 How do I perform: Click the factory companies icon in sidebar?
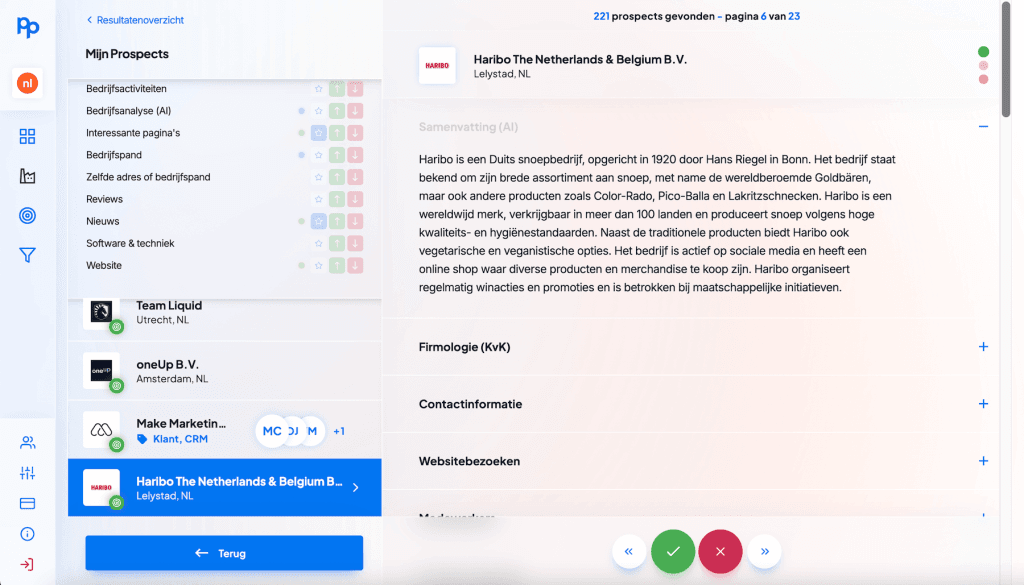[x=27, y=176]
